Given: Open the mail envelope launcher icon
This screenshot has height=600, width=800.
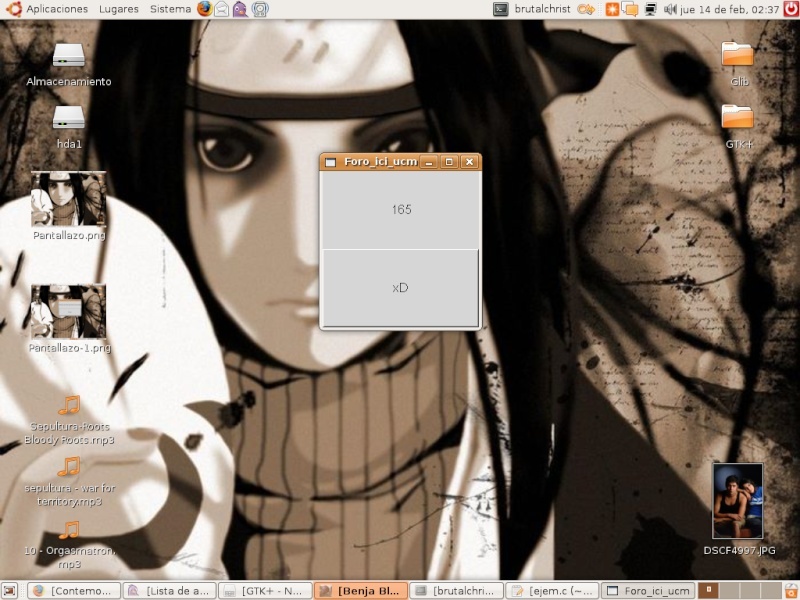Looking at the screenshot, I should [x=221, y=9].
